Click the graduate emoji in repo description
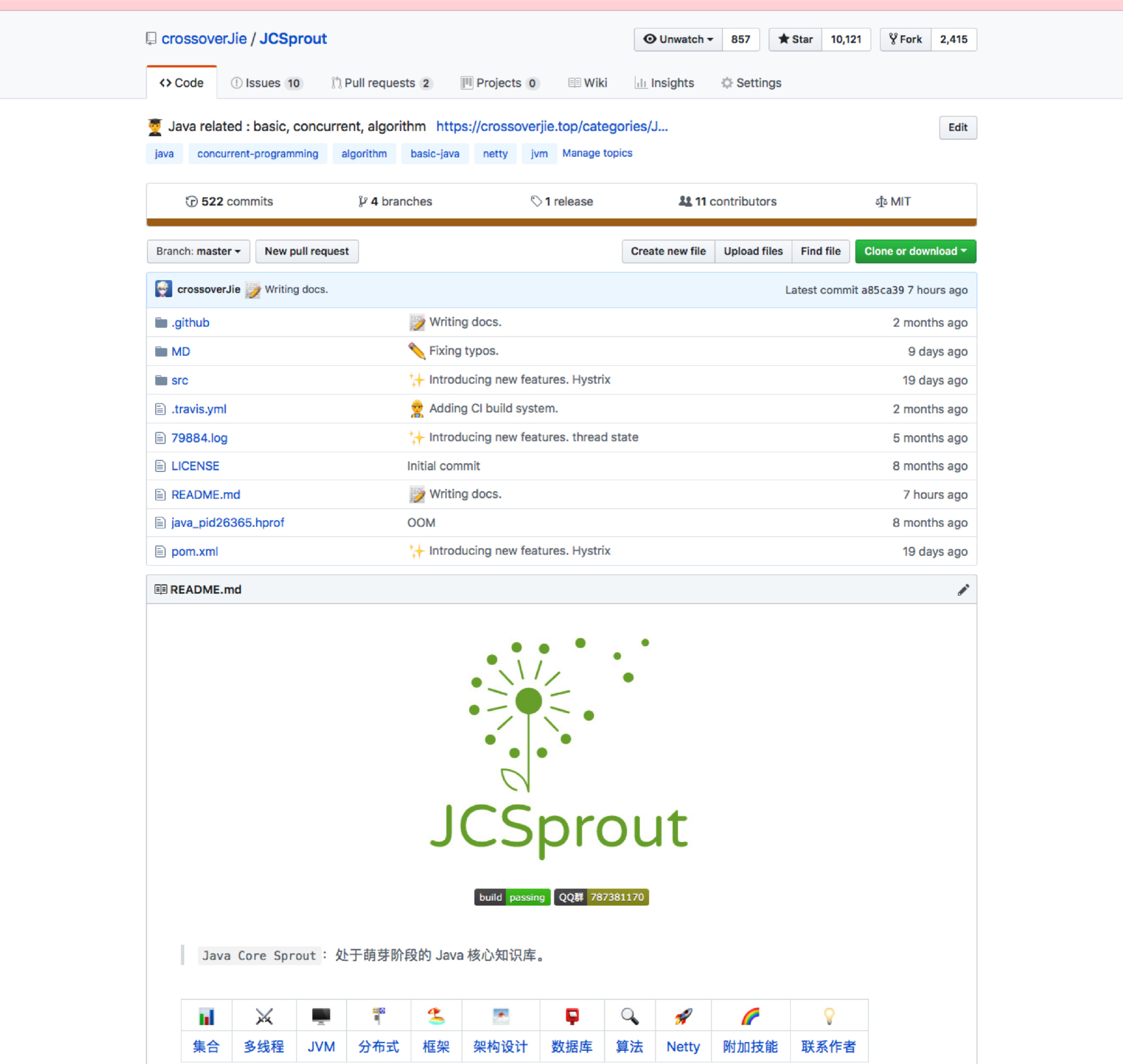Screen dimensions: 1123x1064 click(x=155, y=127)
